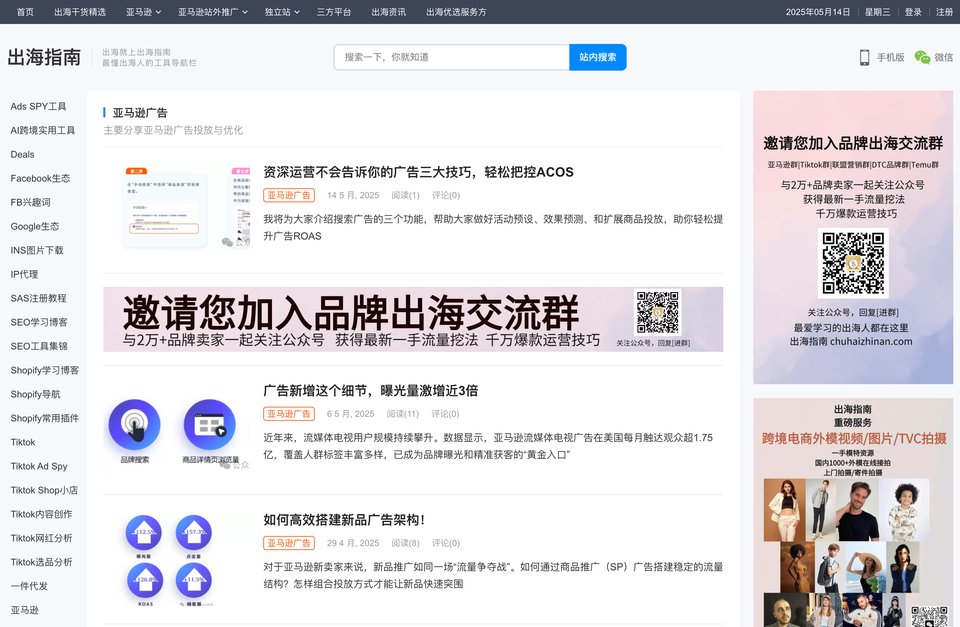960x627 pixels.
Task: Click the 登录 link
Action: tap(913, 12)
